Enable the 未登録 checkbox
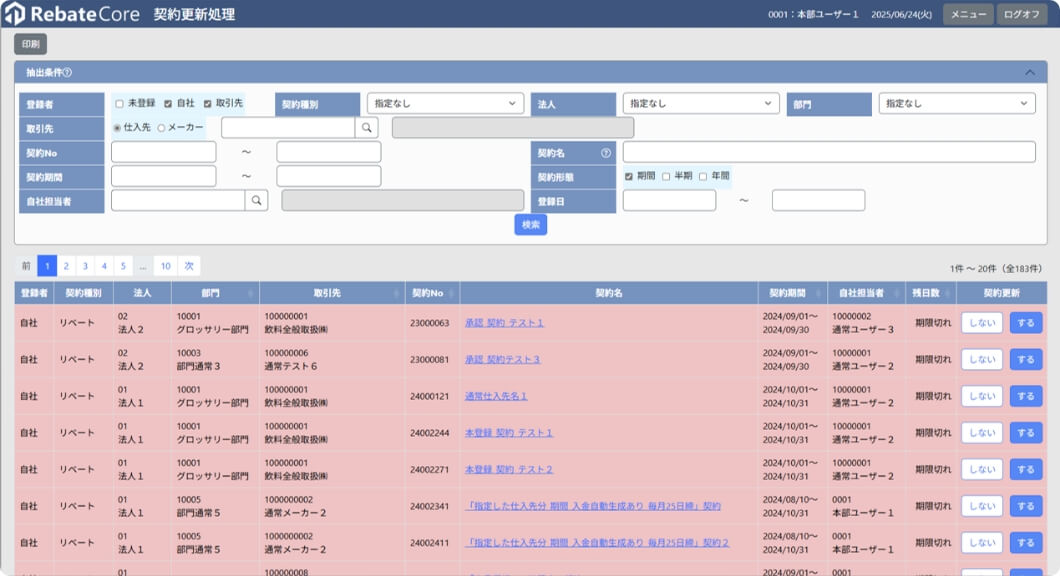Screen dimensions: 1060x576 pyautogui.click(x=120, y=104)
